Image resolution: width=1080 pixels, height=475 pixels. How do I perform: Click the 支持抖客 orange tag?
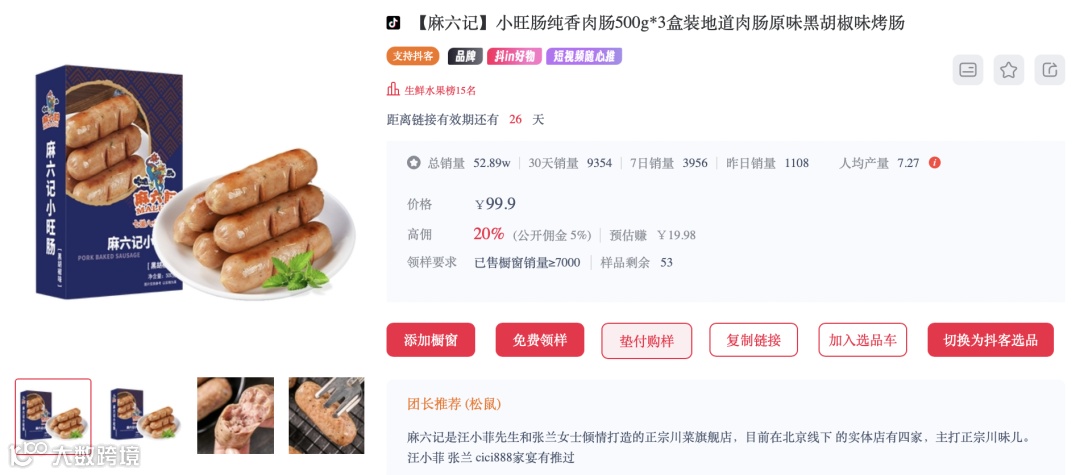413,56
